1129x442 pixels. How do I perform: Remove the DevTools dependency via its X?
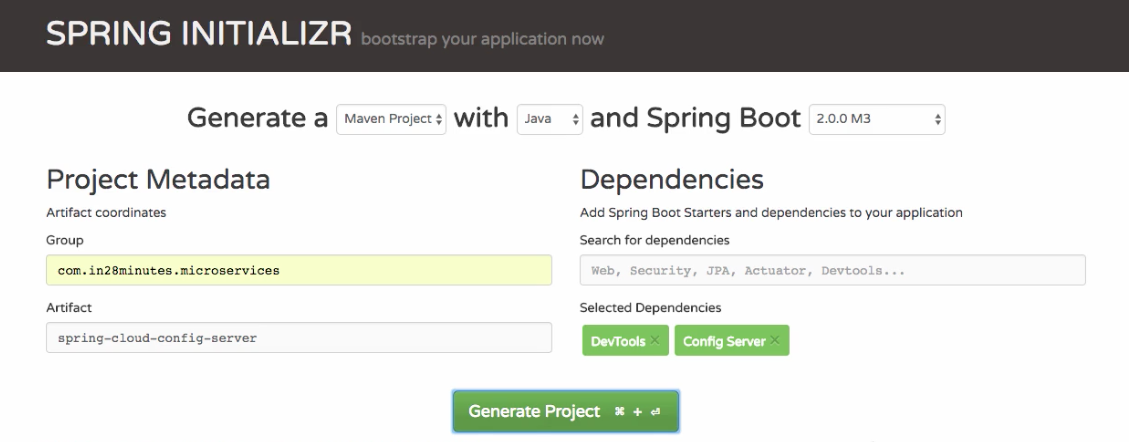pyautogui.click(x=655, y=340)
